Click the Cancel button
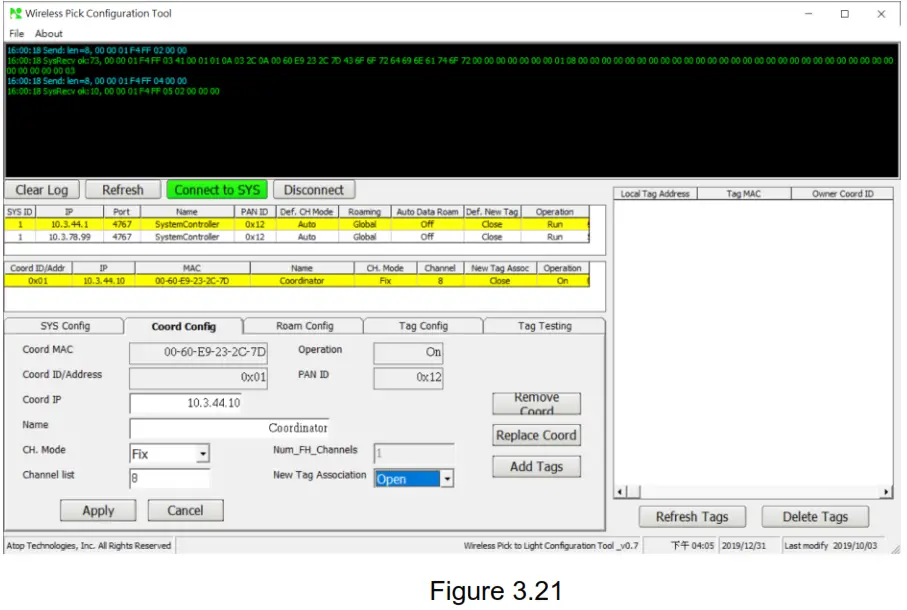Viewport: 907px width, 610px height. pyautogui.click(x=185, y=511)
